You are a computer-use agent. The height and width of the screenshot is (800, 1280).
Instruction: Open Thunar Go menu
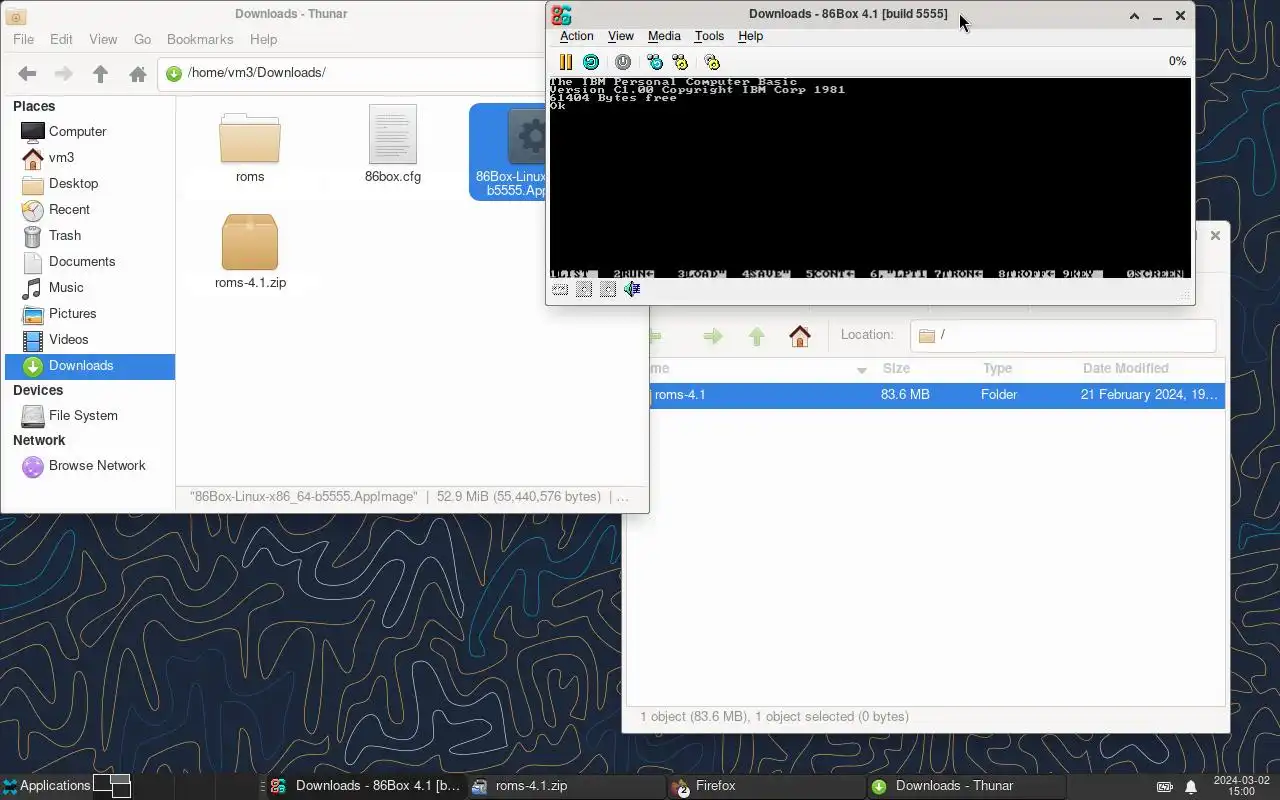(x=142, y=39)
